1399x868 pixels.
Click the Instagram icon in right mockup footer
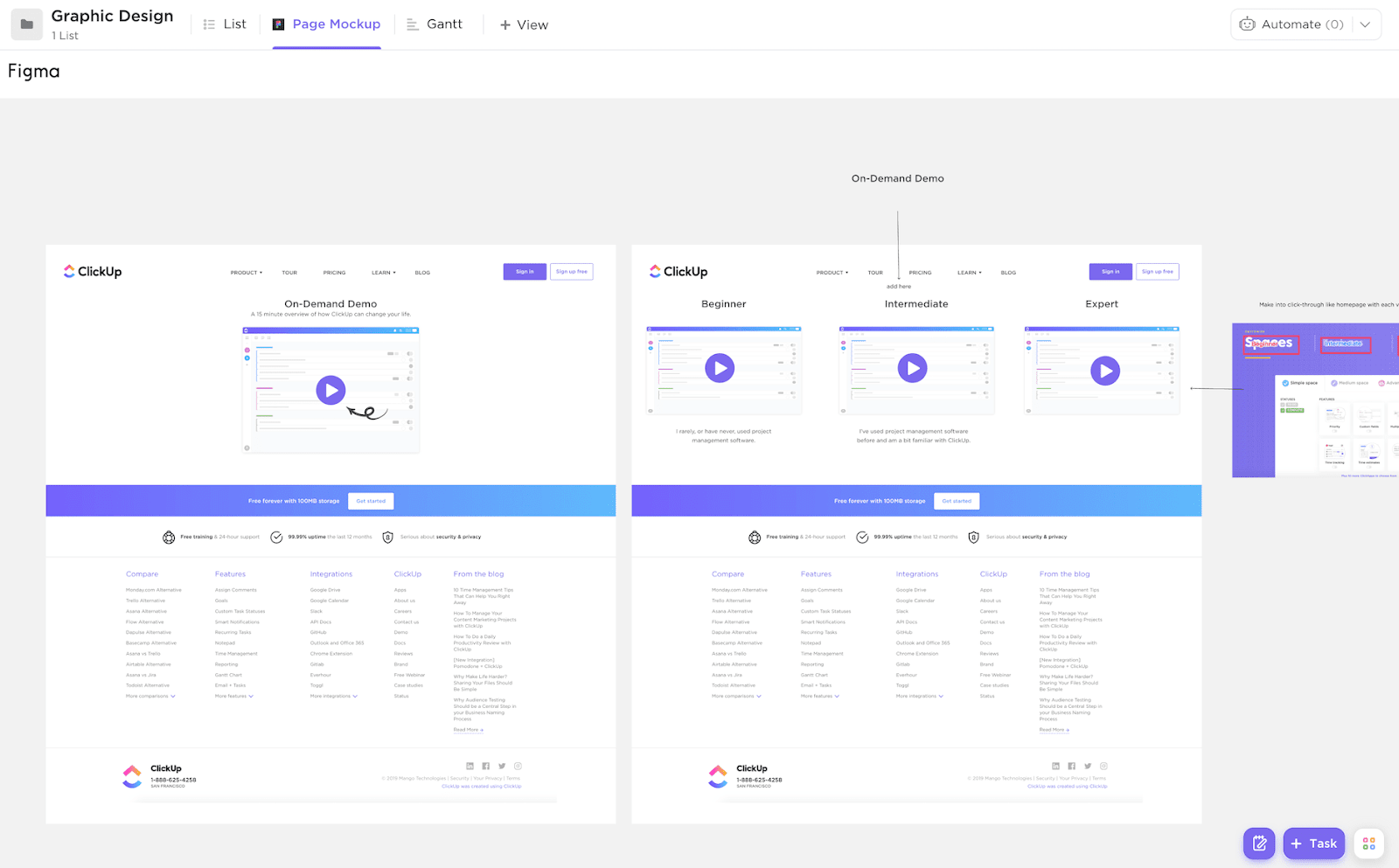[x=1103, y=766]
